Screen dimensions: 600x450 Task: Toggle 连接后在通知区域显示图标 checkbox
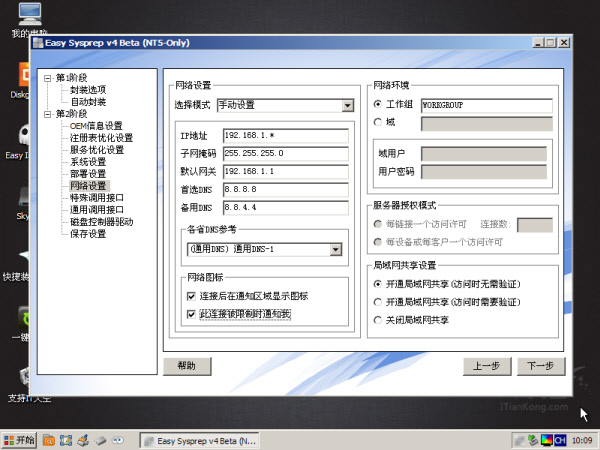point(191,296)
